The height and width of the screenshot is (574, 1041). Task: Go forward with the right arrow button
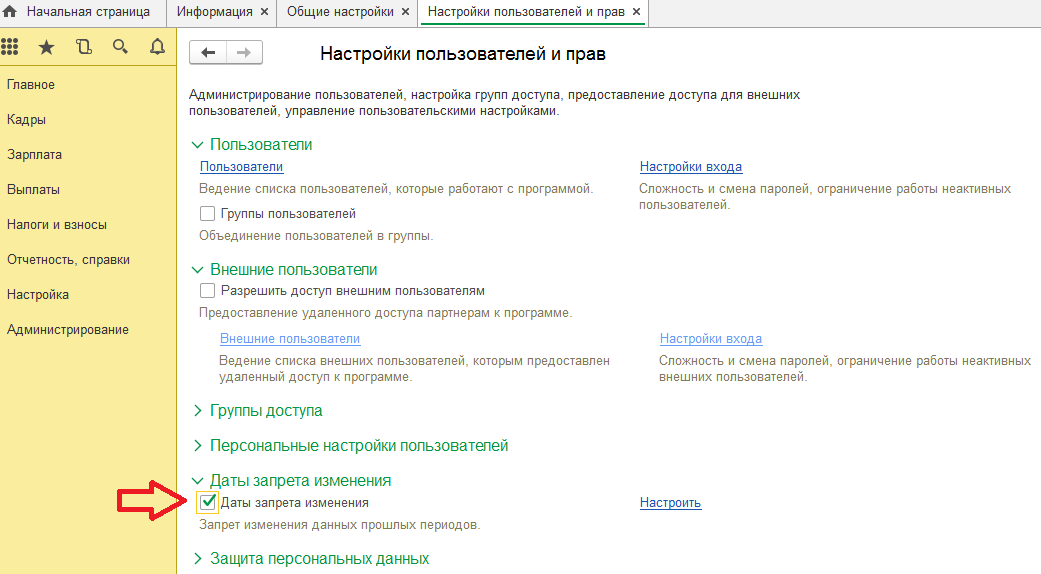(x=244, y=52)
